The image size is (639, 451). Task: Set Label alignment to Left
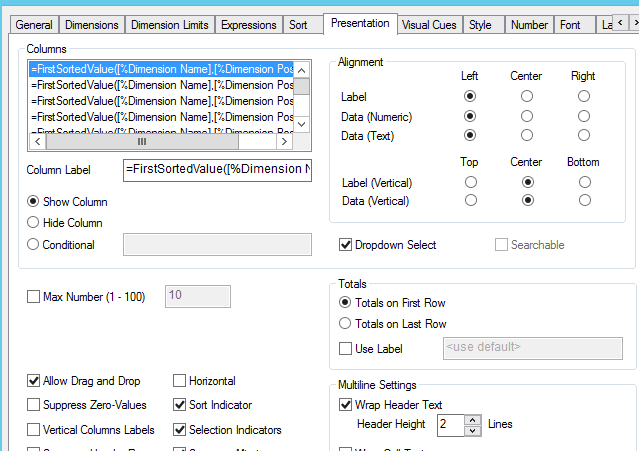pos(470,96)
